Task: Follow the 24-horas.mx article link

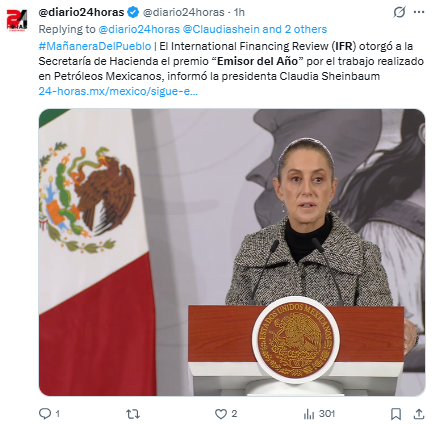Action: (x=118, y=91)
